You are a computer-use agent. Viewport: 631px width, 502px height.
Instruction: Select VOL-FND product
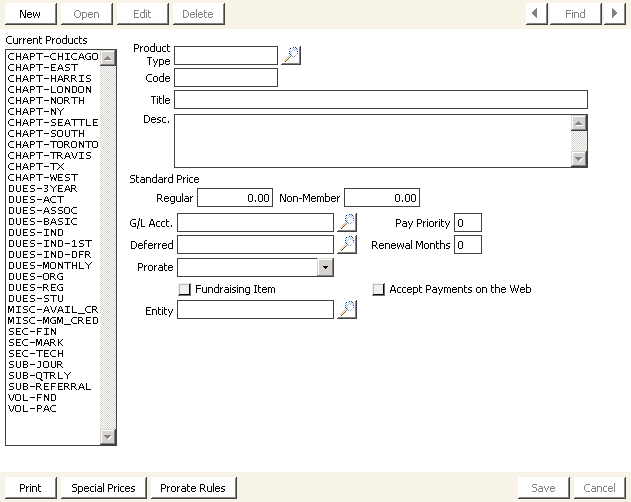[53, 398]
